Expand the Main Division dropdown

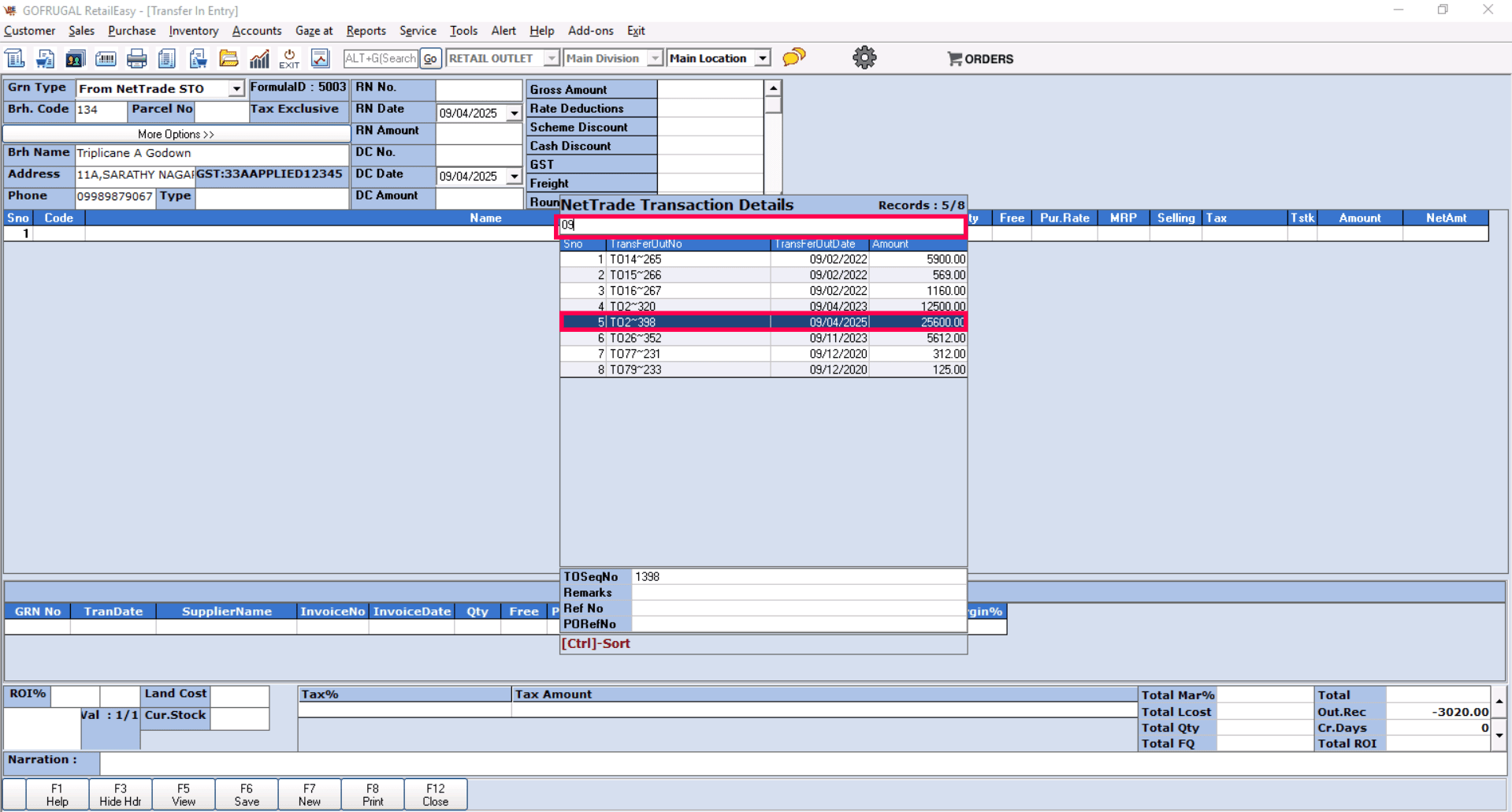click(655, 58)
